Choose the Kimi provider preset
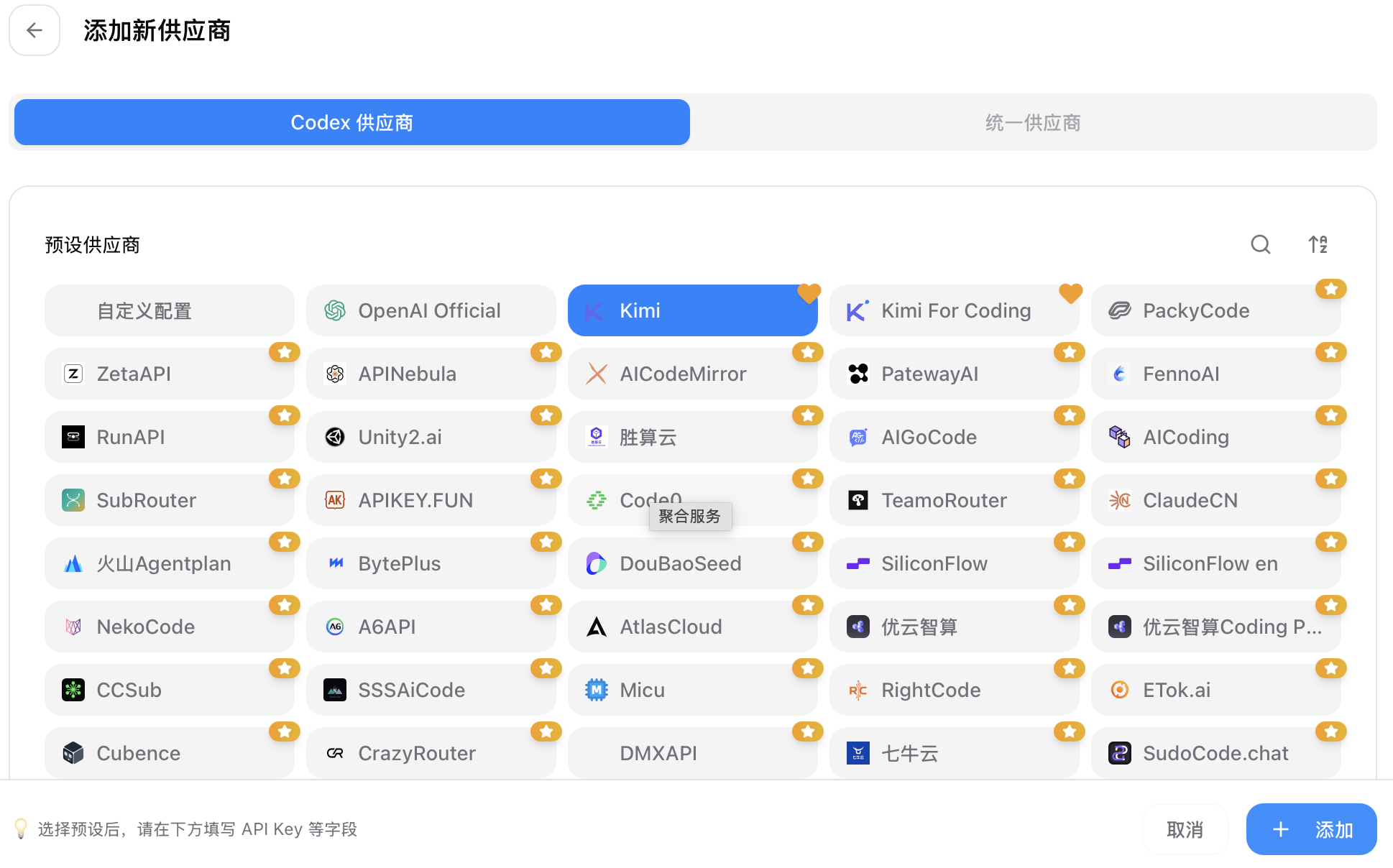The image size is (1393, 868). point(693,310)
